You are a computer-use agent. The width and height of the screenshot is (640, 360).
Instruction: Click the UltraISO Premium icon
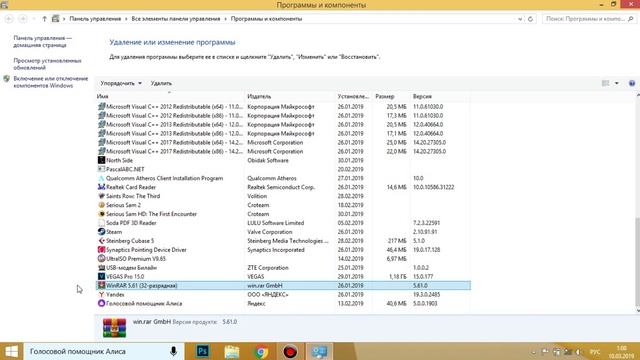[102, 258]
